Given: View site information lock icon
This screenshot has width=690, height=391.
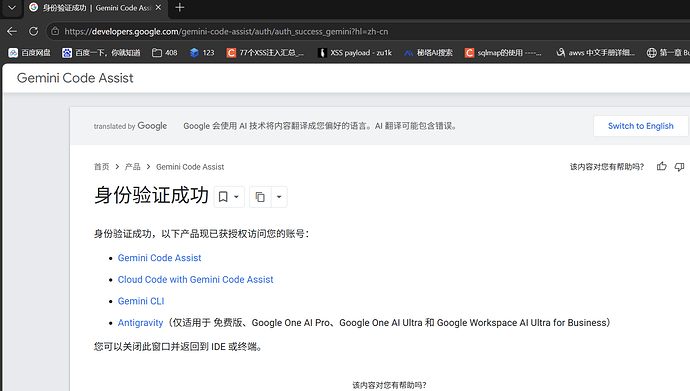Looking at the screenshot, I should [55, 31].
